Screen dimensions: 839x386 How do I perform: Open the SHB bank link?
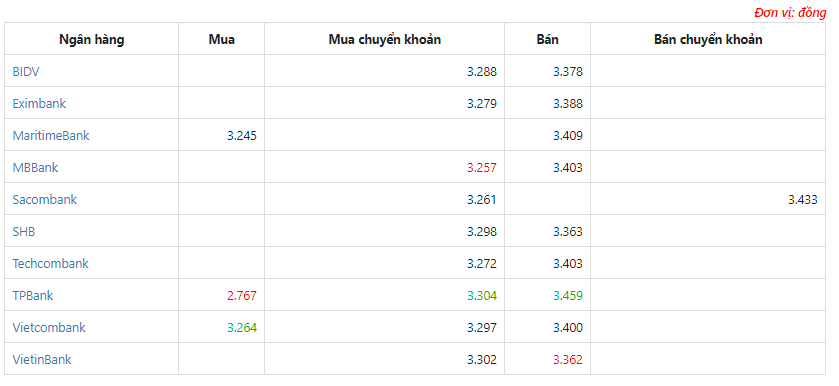click(24, 232)
